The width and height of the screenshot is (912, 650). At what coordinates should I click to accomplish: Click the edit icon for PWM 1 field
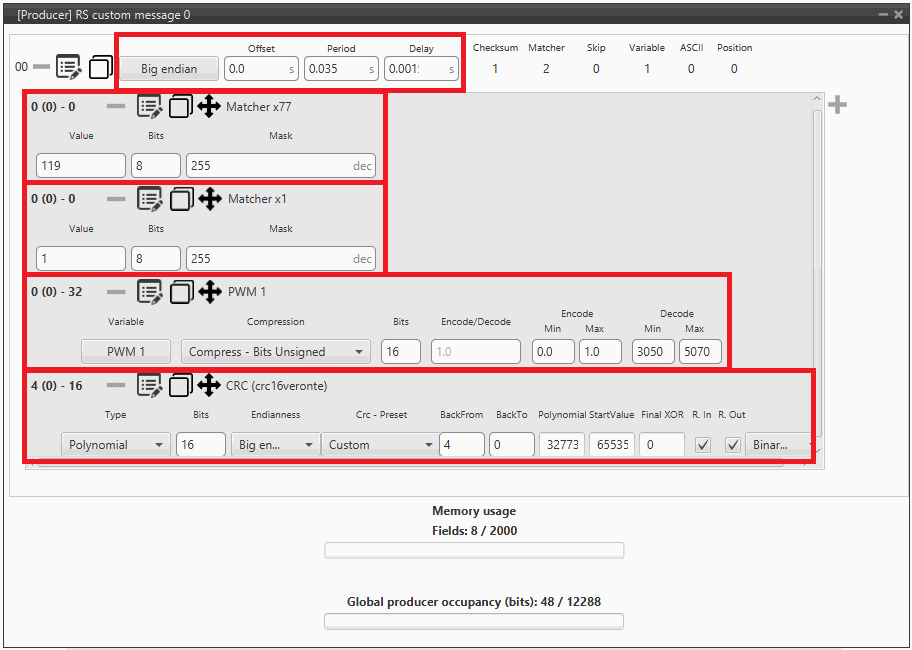click(149, 292)
